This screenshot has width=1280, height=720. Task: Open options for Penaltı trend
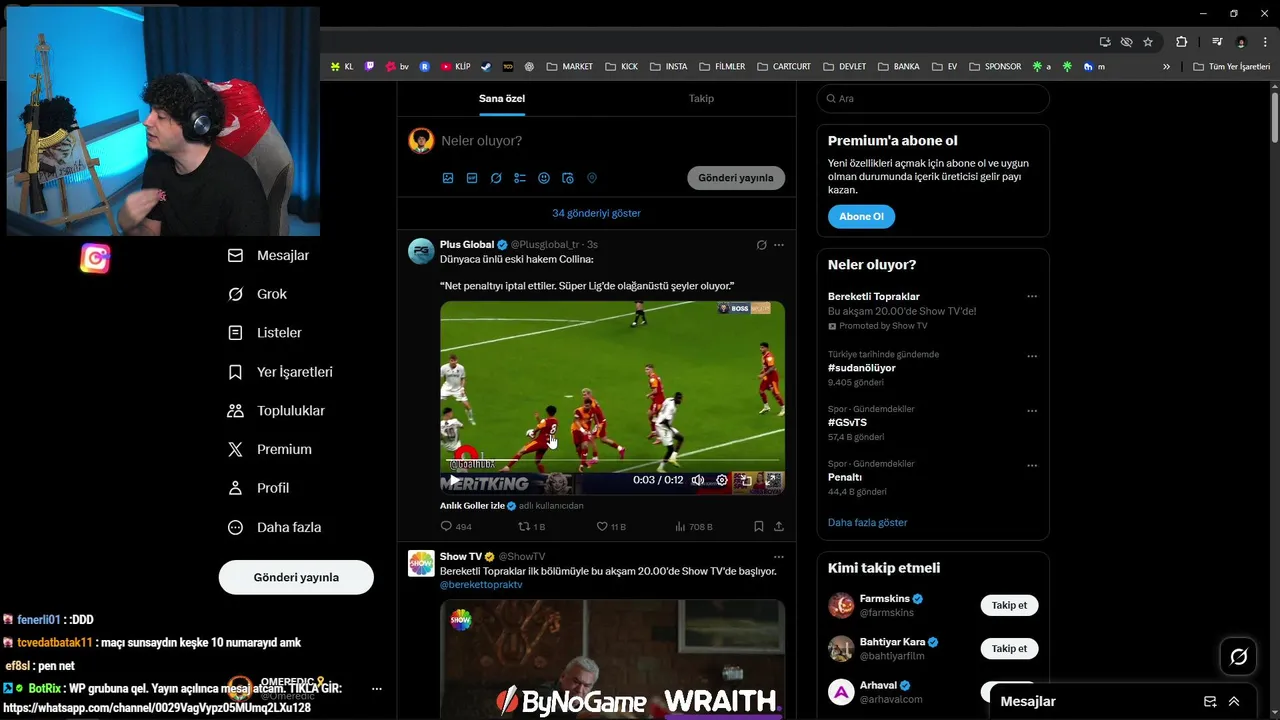coord(1032,466)
